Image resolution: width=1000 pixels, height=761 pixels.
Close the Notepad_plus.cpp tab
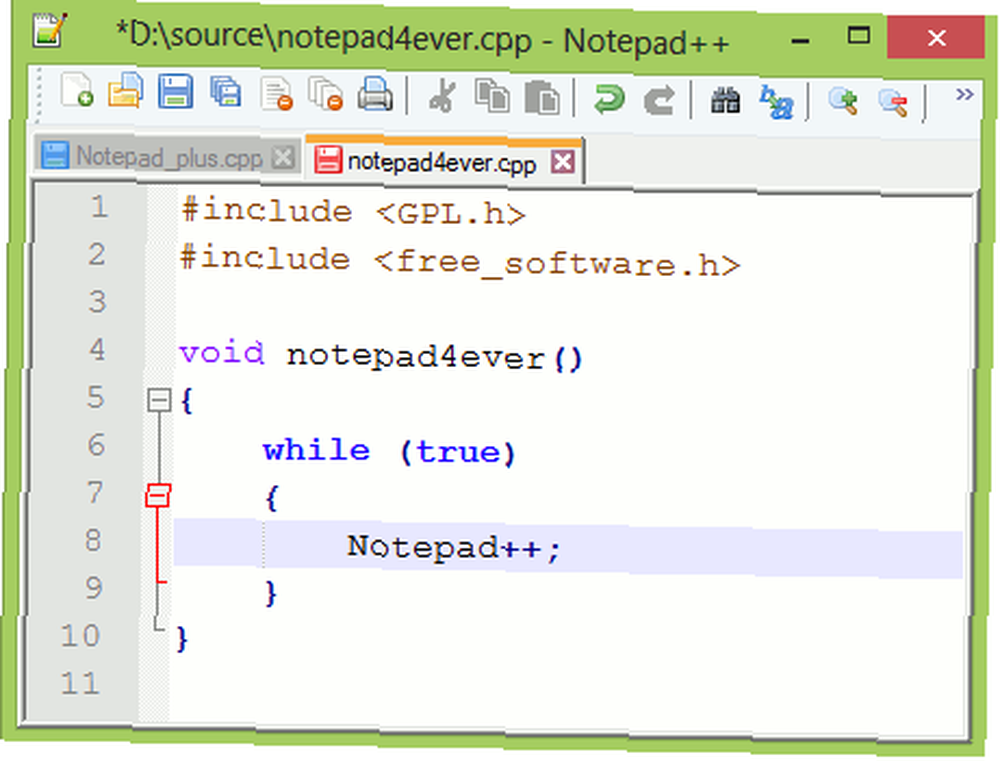coord(283,158)
